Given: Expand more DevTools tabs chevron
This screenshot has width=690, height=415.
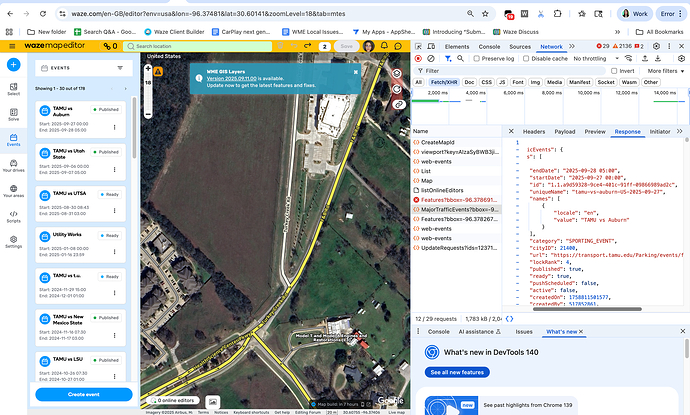Looking at the screenshot, I should [x=572, y=46].
